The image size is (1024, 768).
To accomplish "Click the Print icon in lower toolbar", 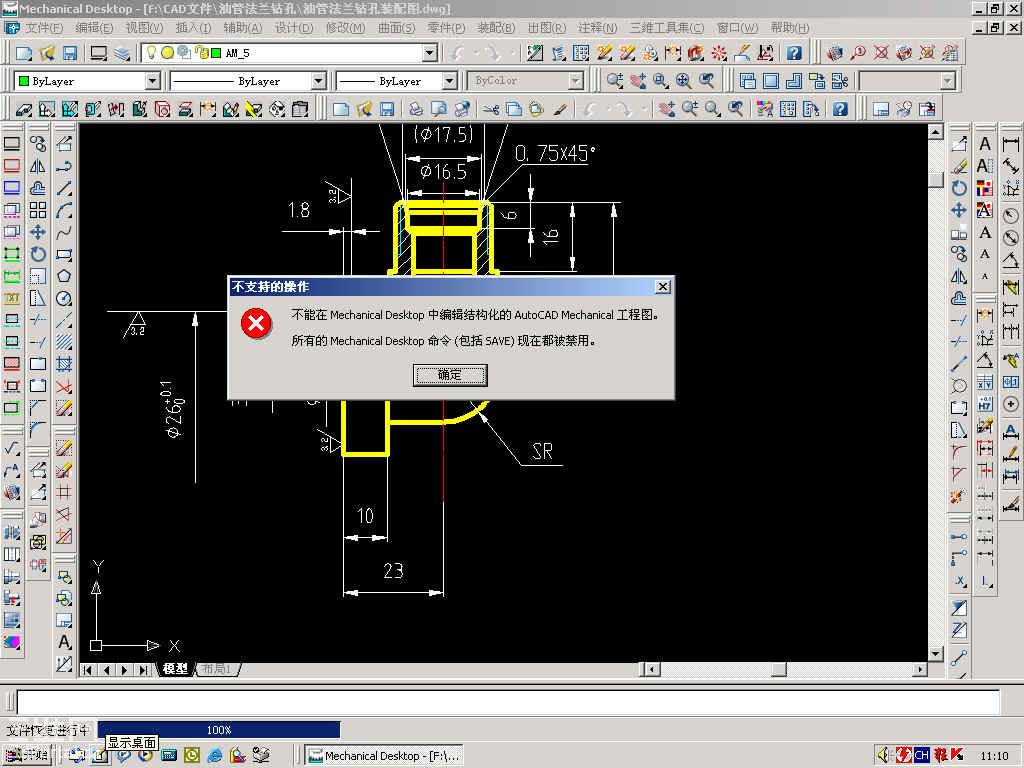I will tap(415, 109).
